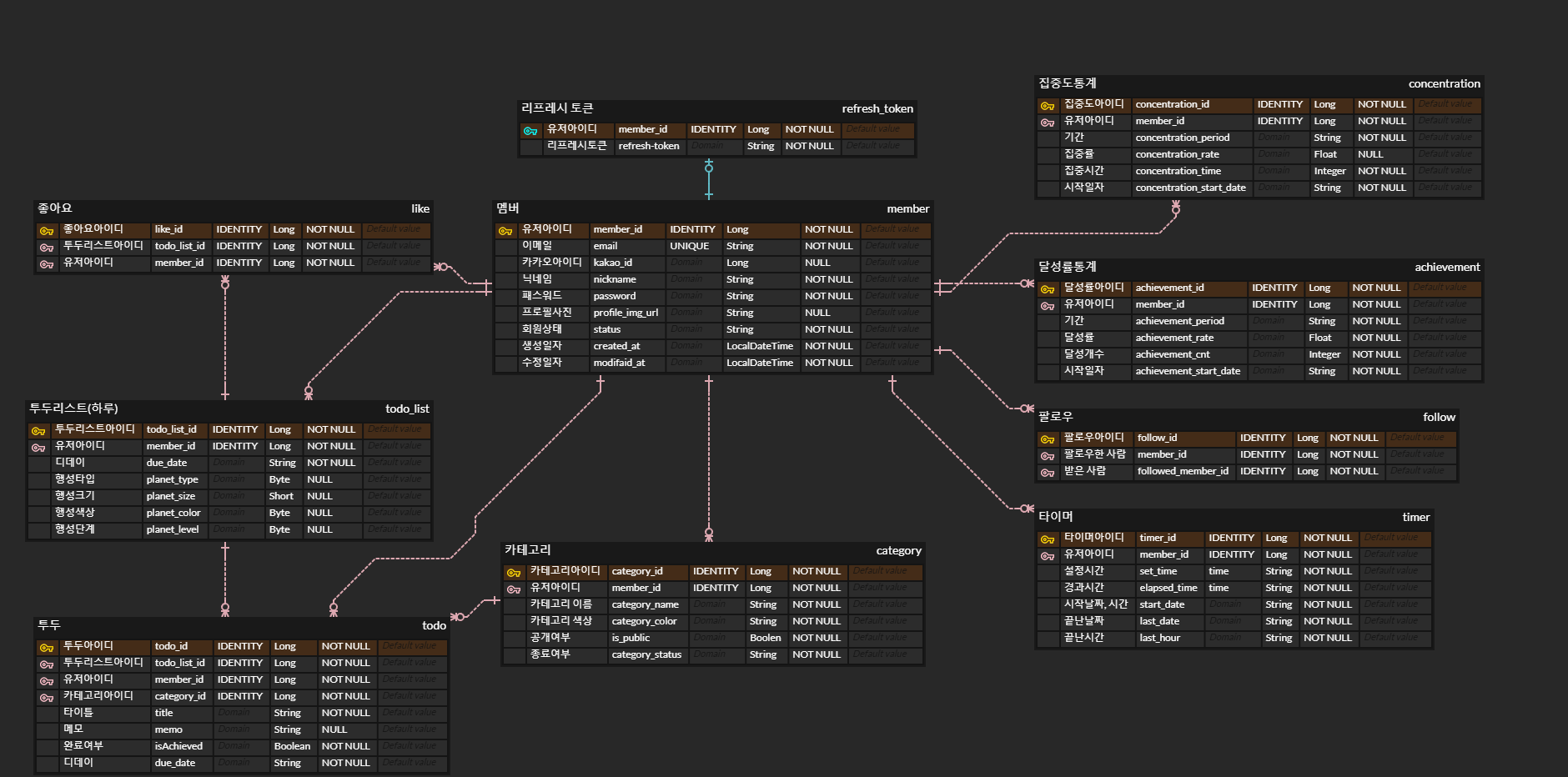Select the Default value cell of nickname row
1568x777 pixels.
tap(896, 279)
